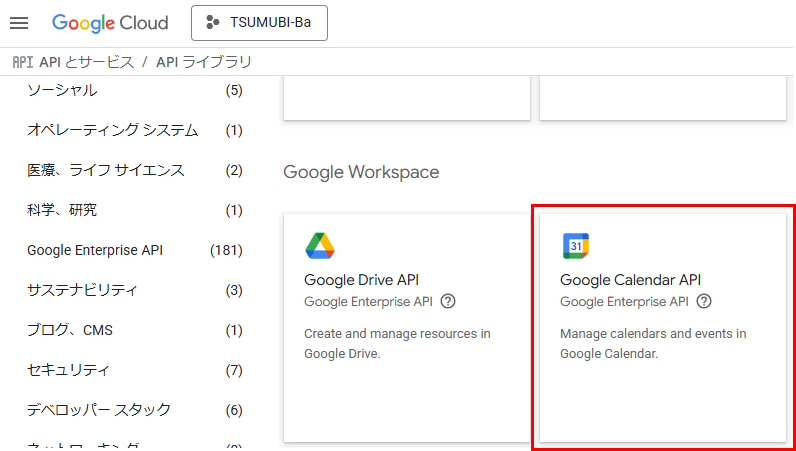Filter by デベロッパー スタック category

pos(99,410)
